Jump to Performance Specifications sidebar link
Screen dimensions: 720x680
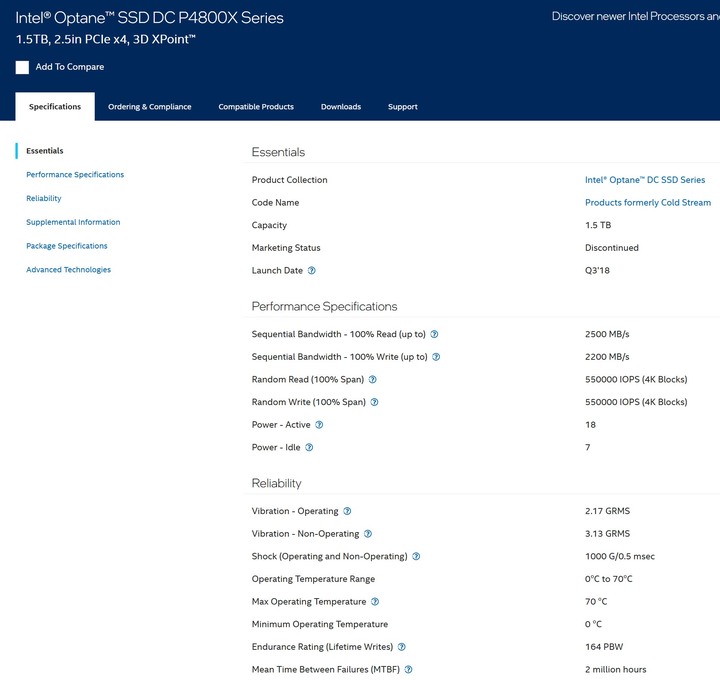(75, 174)
